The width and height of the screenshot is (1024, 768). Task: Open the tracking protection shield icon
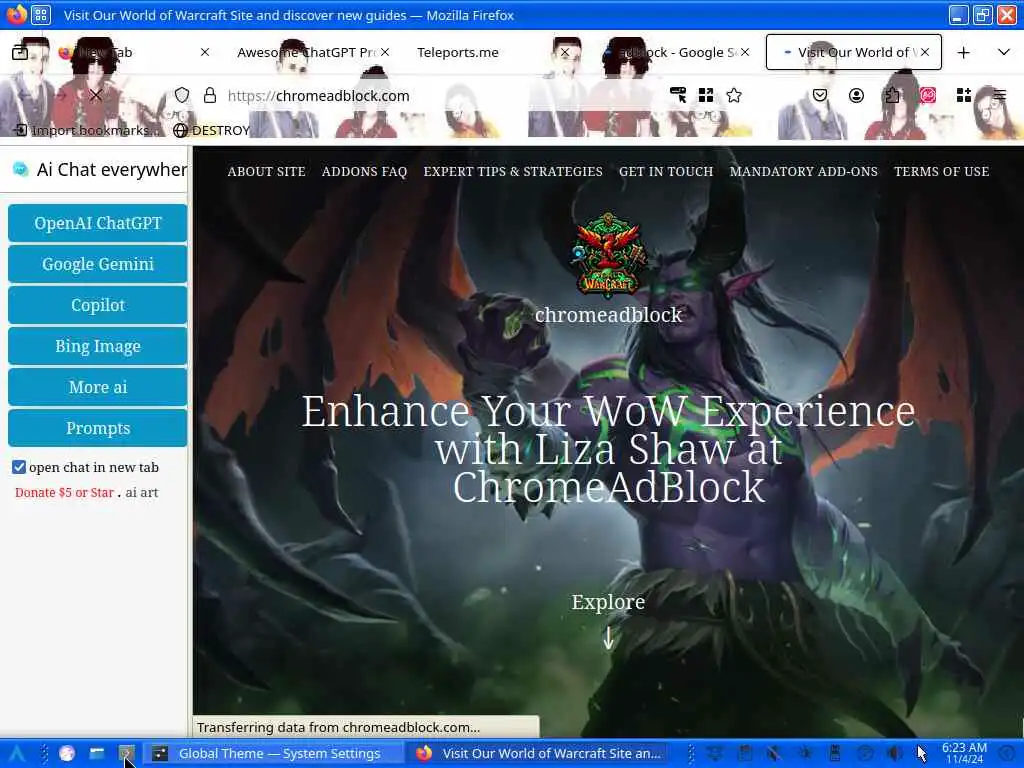(x=182, y=95)
